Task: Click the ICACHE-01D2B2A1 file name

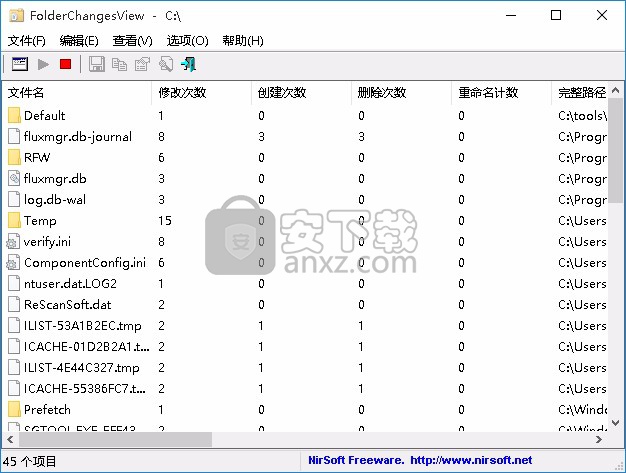Action: pyautogui.click(x=87, y=346)
